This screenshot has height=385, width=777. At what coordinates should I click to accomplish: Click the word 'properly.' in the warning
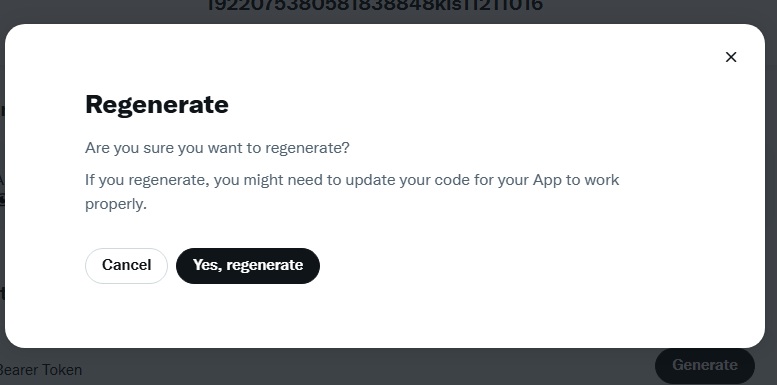(x=116, y=204)
